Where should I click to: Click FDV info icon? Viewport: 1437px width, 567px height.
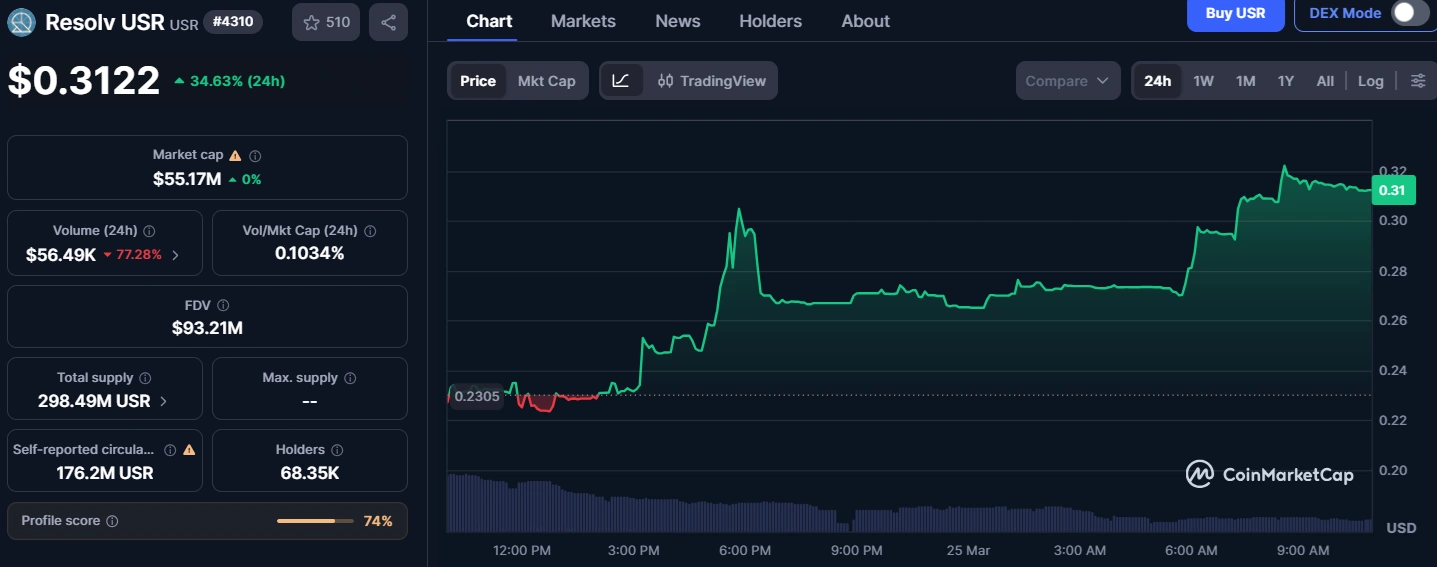223,305
